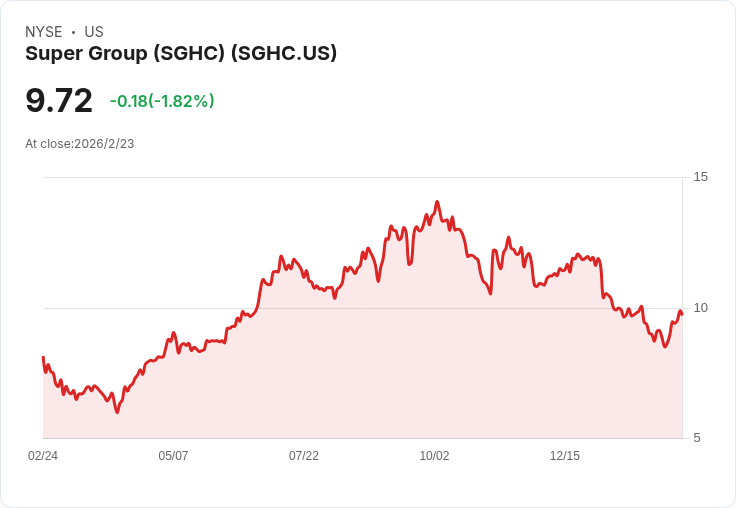Image resolution: width=736 pixels, height=508 pixels.
Task: Click the At close 2026/2/23 text
Action: 80,144
